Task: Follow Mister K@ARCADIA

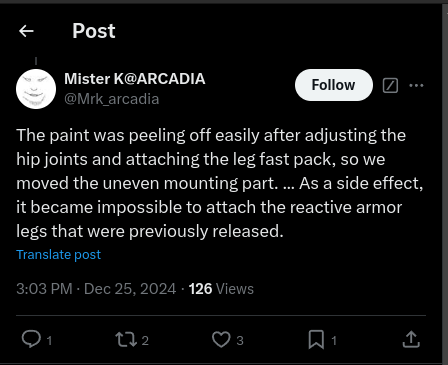Action: click(334, 85)
